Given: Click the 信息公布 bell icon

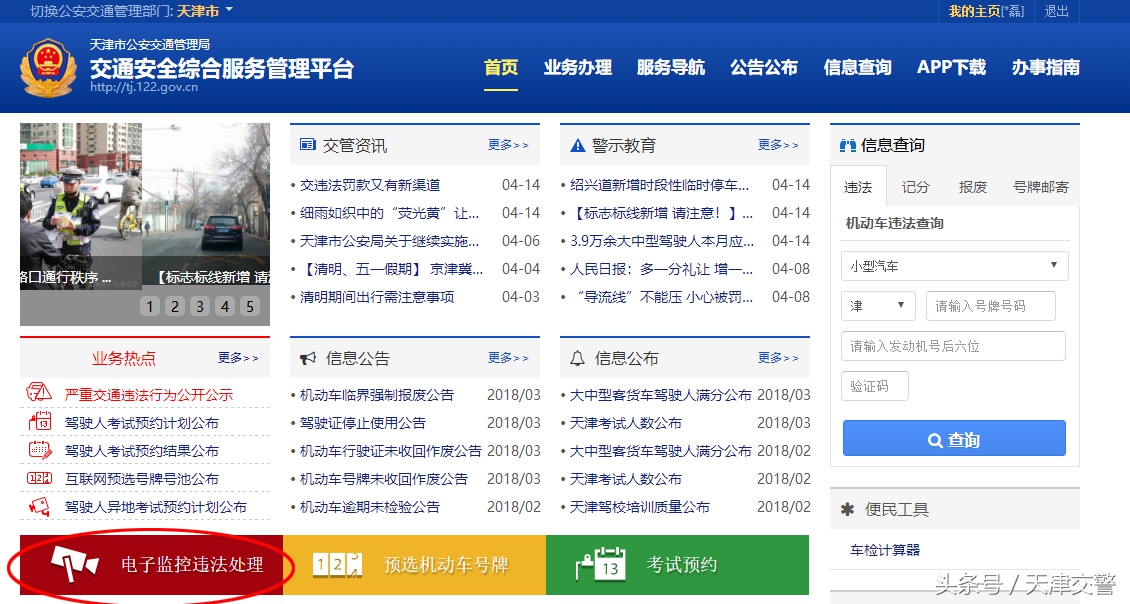Looking at the screenshot, I should (x=578, y=357).
